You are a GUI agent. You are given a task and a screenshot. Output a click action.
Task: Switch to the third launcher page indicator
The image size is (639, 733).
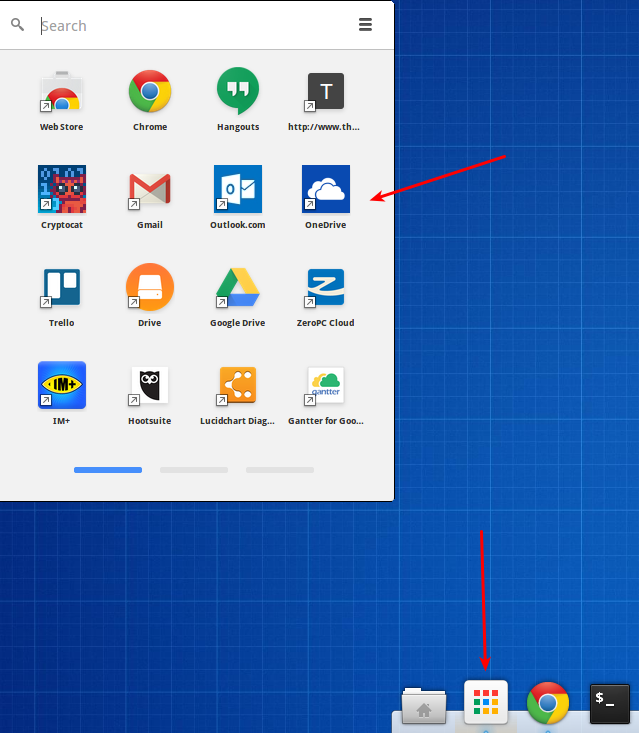pos(280,470)
